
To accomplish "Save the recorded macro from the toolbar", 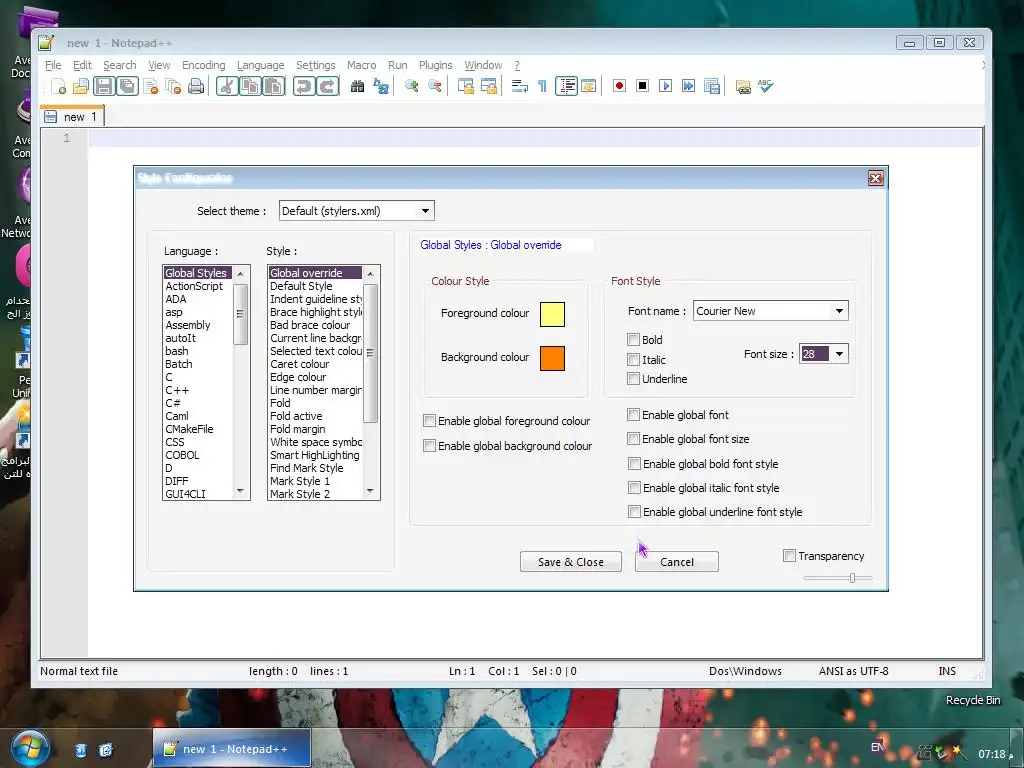I will pyautogui.click(x=712, y=86).
